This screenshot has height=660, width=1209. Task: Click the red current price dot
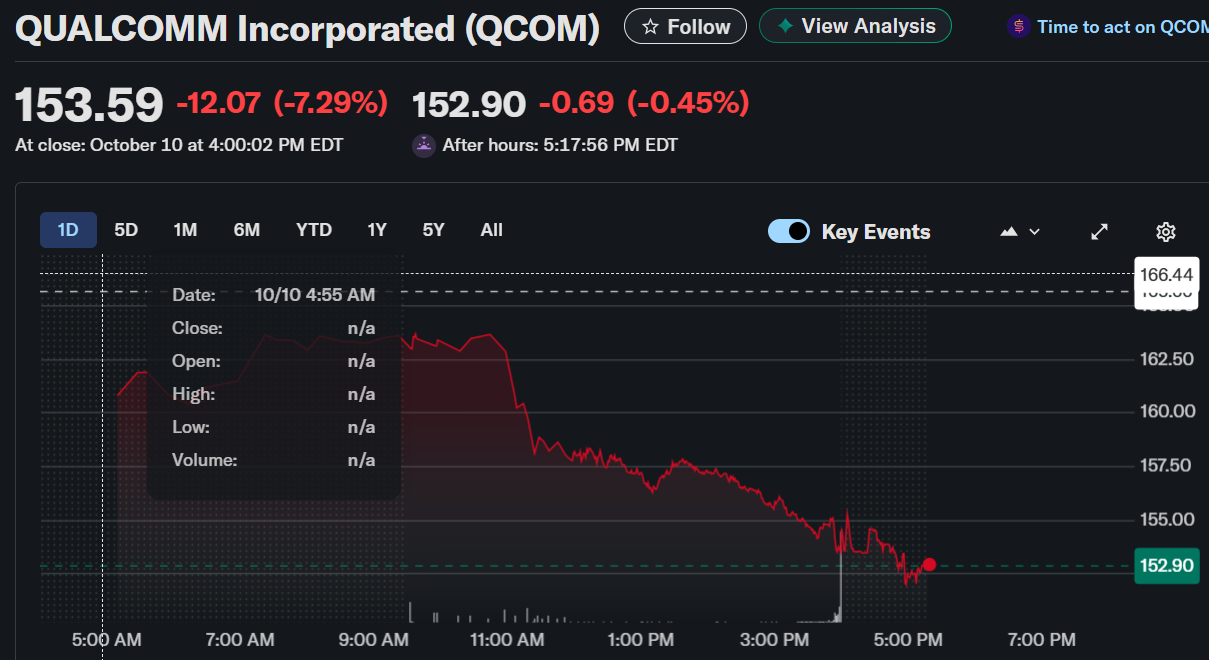[930, 565]
